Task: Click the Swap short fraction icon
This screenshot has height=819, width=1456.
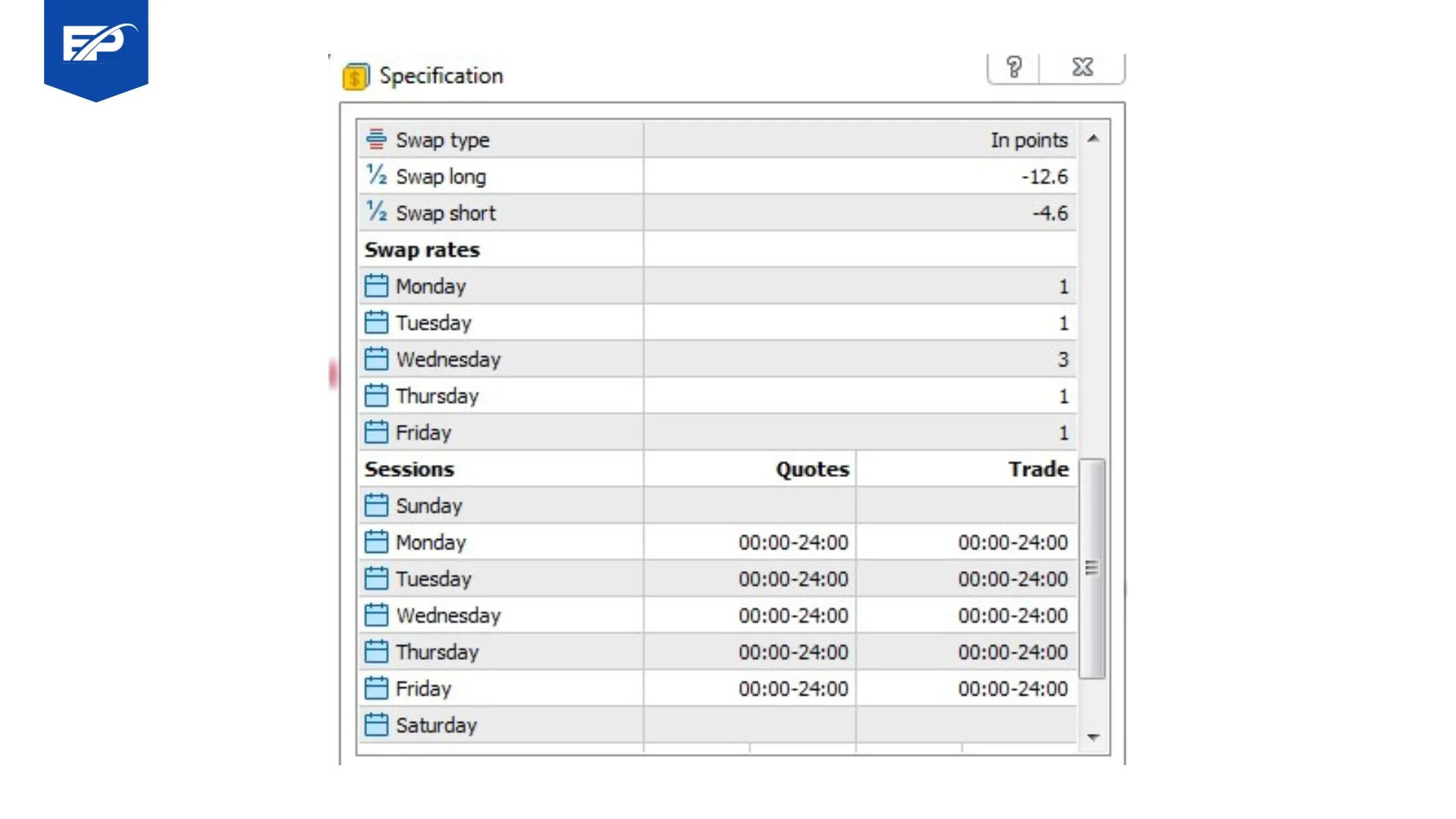Action: coord(376,212)
